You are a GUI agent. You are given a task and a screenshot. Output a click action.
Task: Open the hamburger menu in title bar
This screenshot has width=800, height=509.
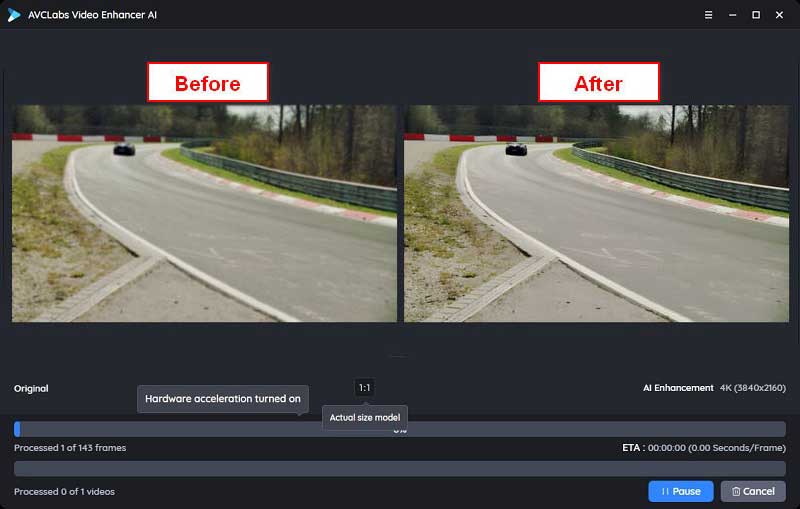click(708, 15)
